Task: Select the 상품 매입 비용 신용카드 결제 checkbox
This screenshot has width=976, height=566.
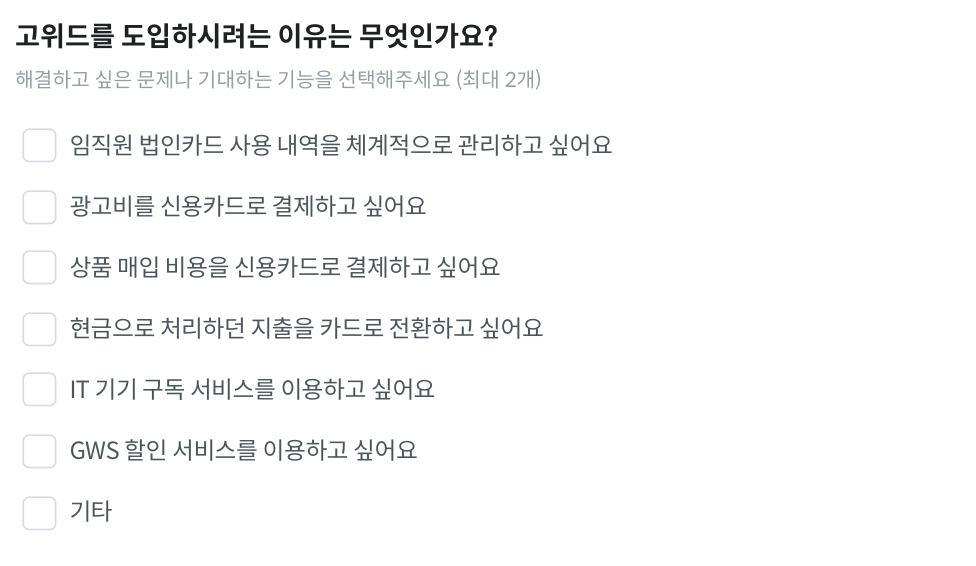Action: [x=39, y=267]
